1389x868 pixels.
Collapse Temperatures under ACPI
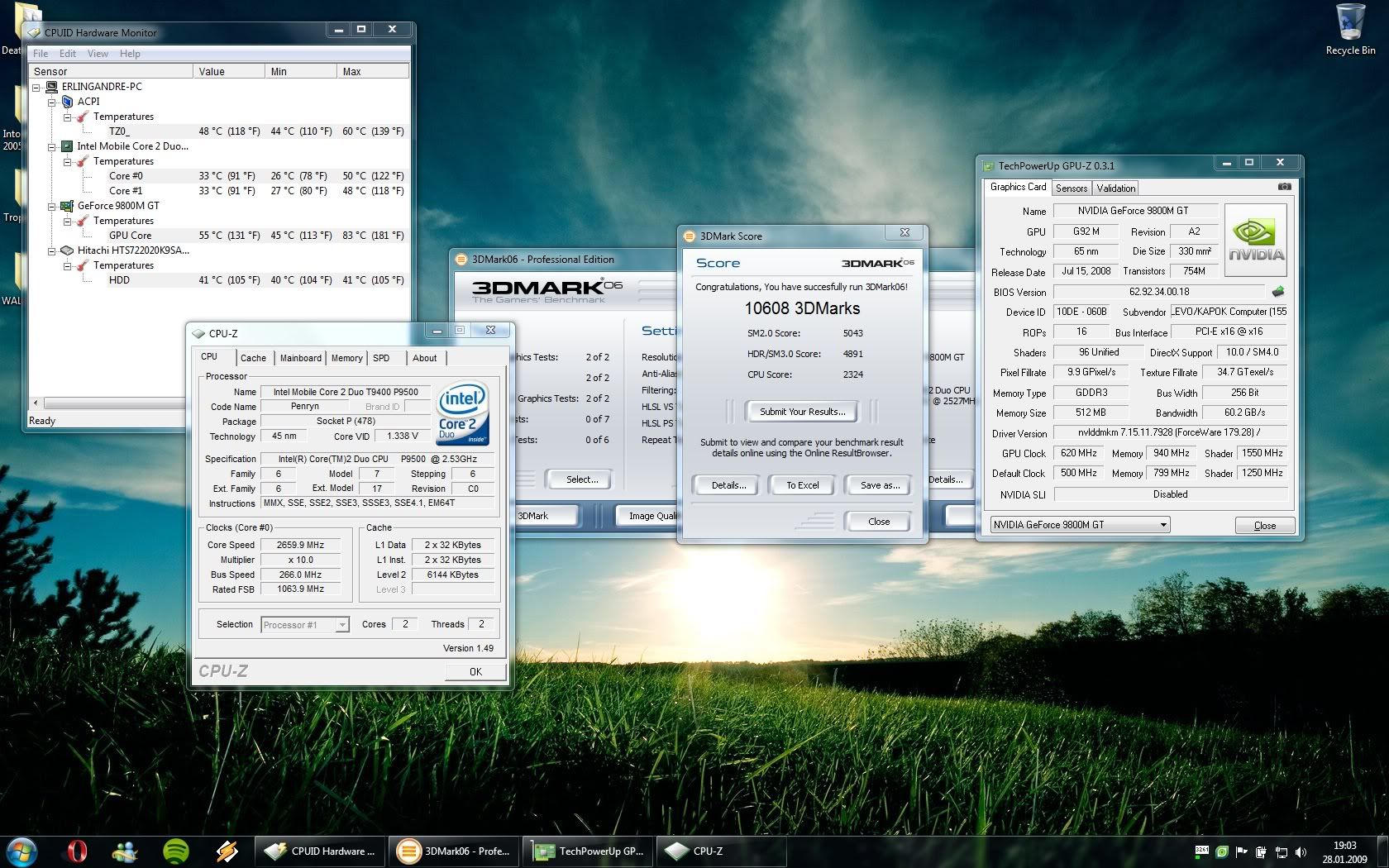tap(68, 117)
